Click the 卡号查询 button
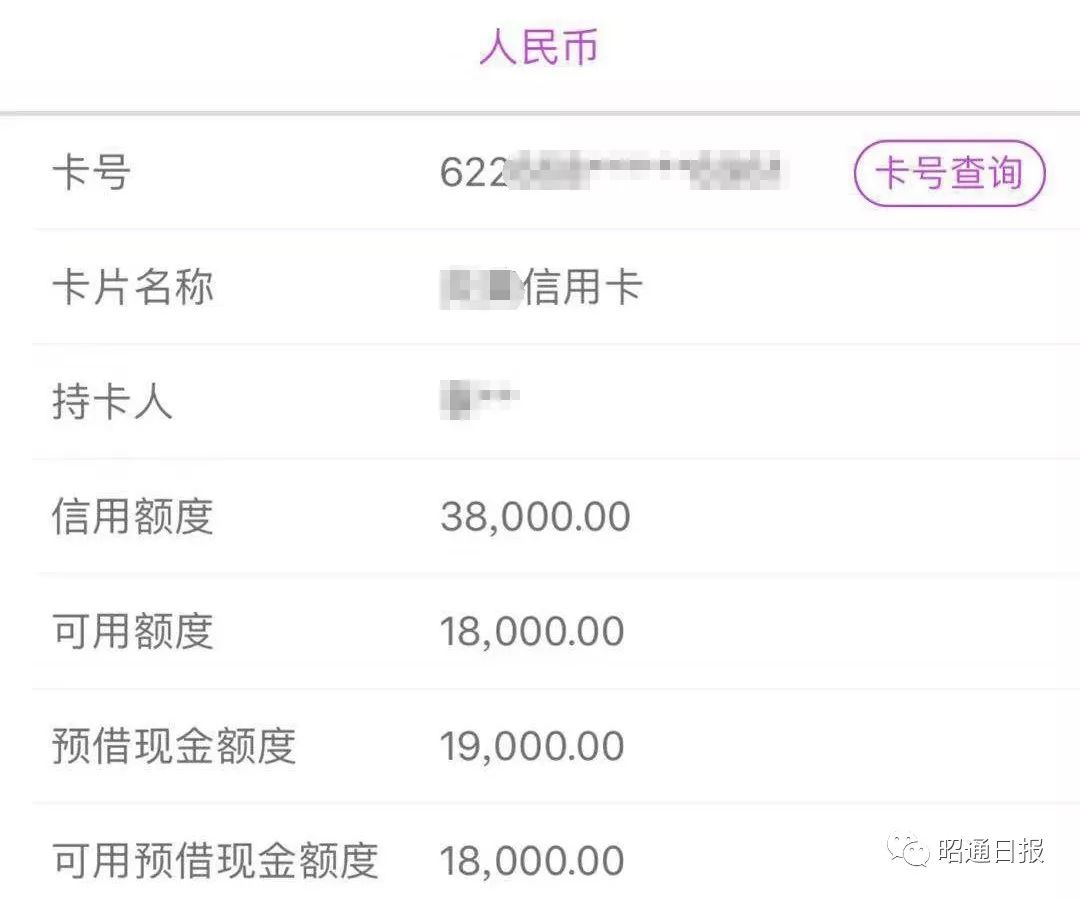This screenshot has height=899, width=1080. click(950, 173)
